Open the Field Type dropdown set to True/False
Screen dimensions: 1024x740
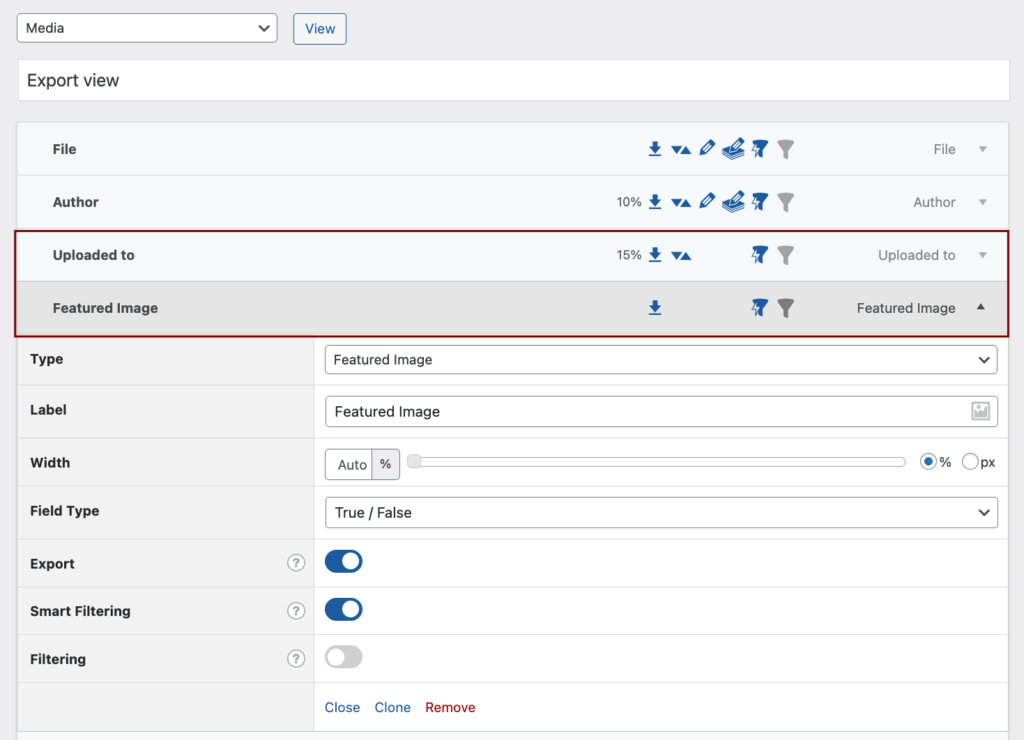(x=660, y=512)
